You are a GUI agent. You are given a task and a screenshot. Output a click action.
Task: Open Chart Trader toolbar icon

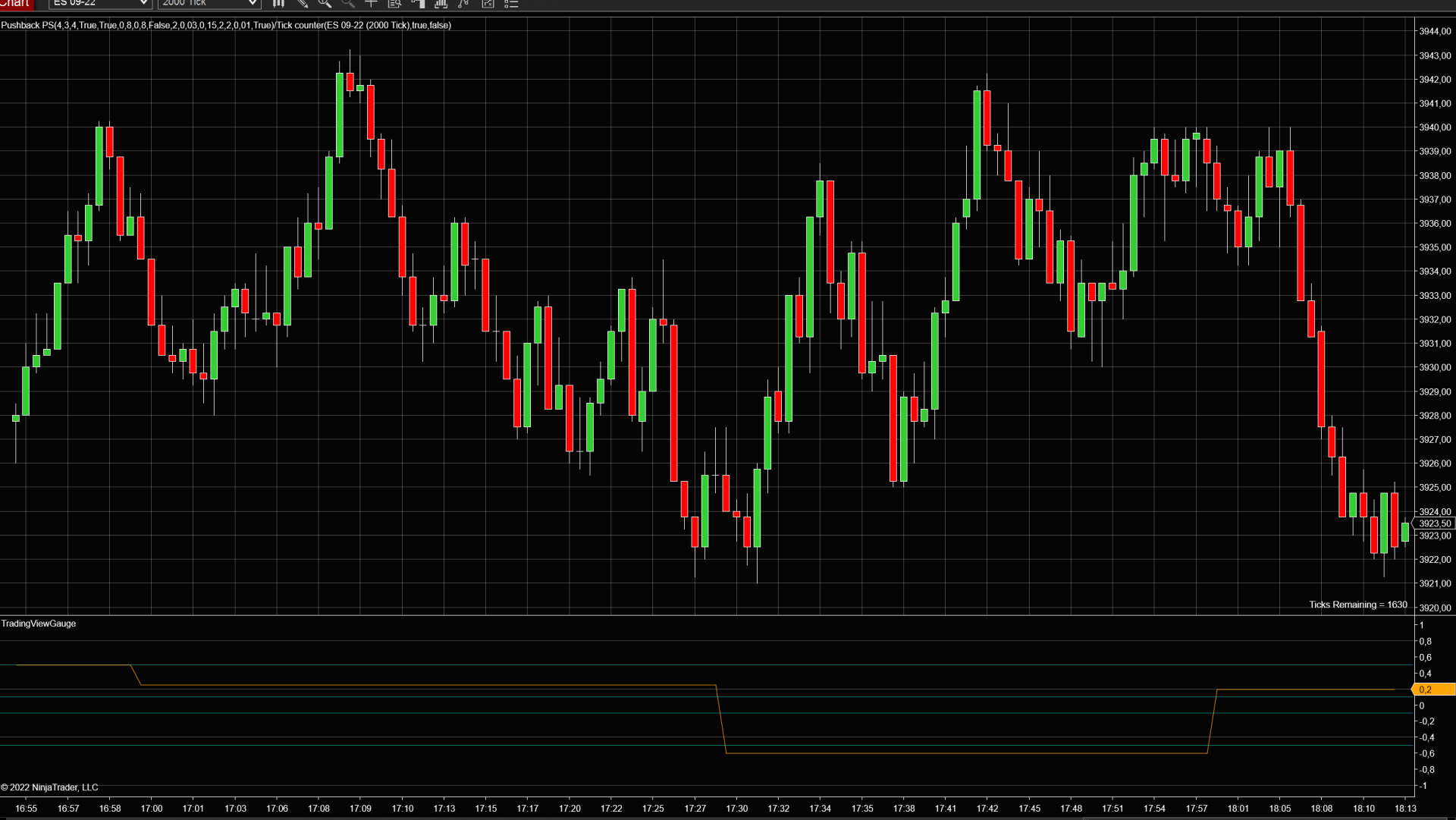click(x=418, y=4)
